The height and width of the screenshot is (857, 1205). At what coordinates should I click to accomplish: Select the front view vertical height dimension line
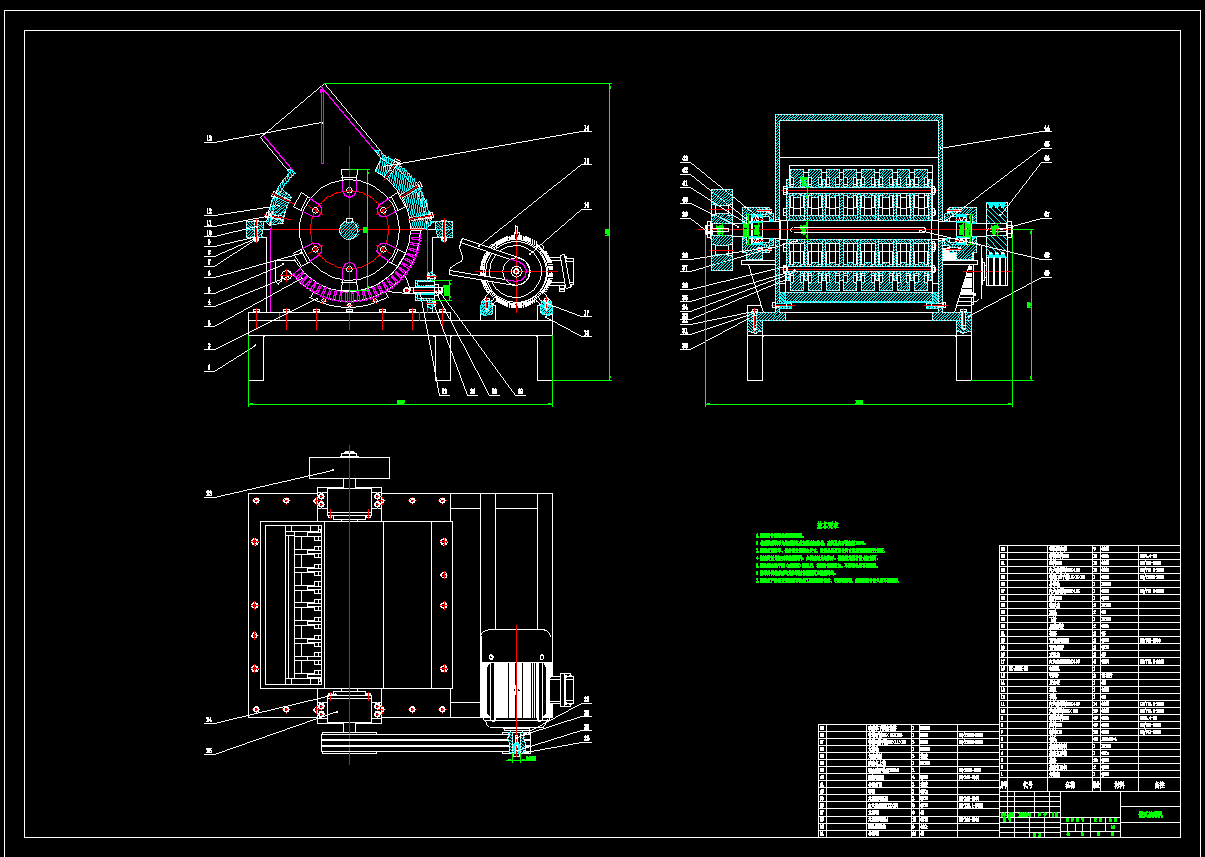tap(609, 232)
